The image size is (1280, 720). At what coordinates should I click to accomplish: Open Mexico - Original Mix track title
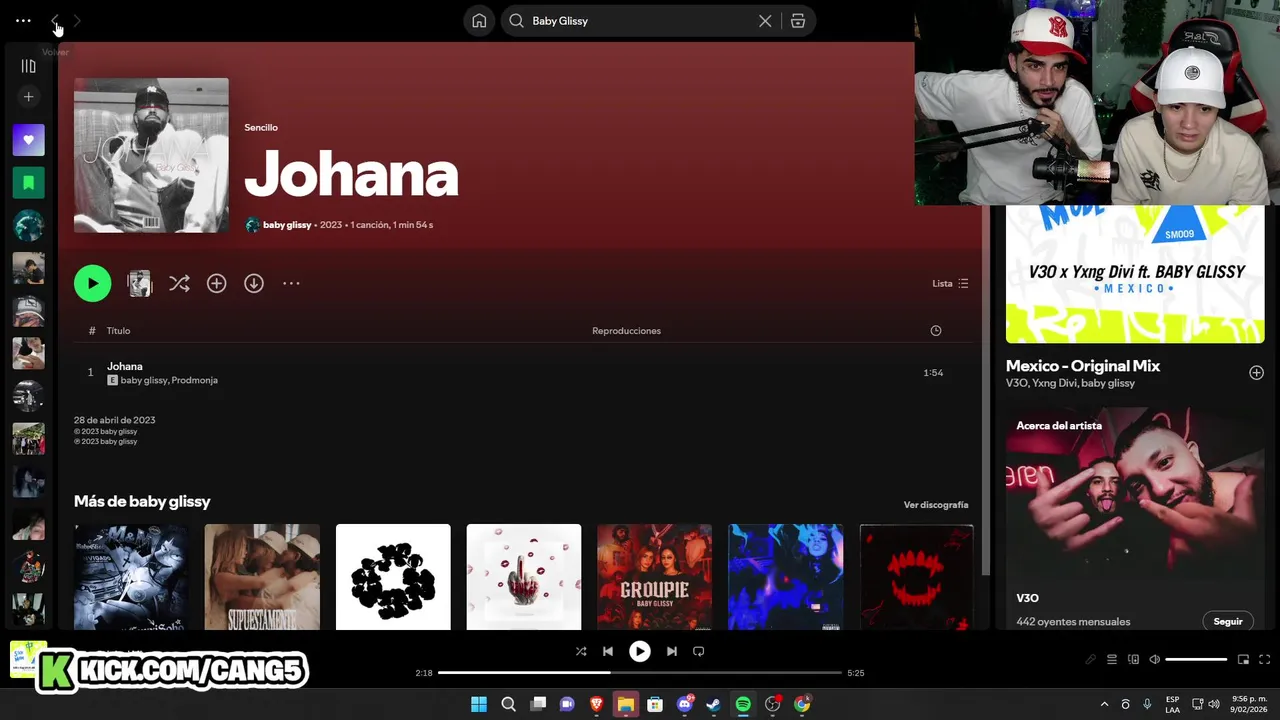coord(1083,366)
